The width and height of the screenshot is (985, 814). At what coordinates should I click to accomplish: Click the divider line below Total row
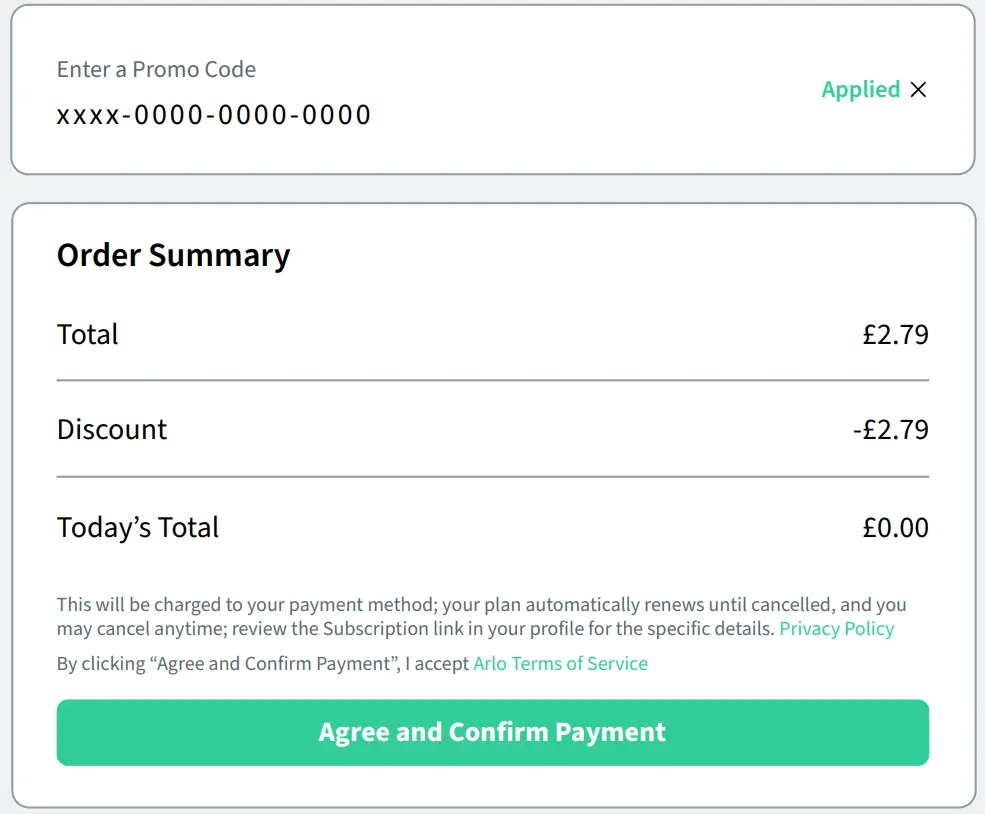[x=492, y=381]
